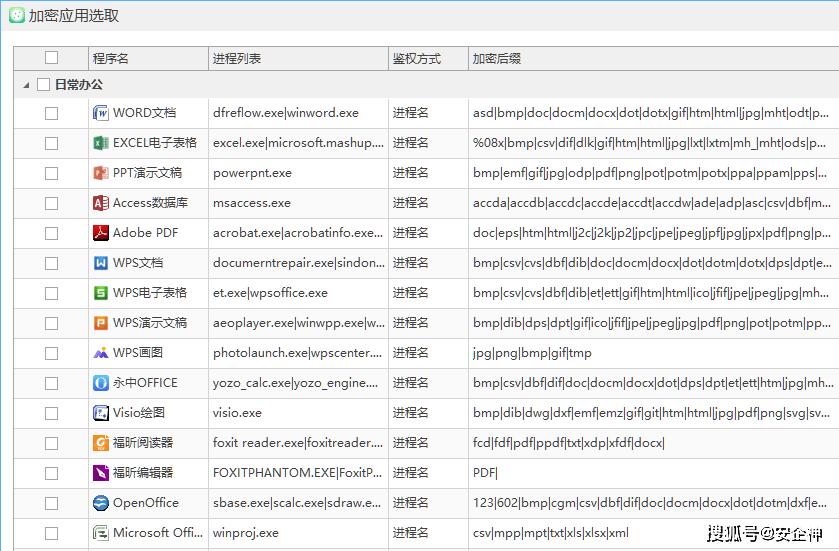This screenshot has height=551, width=839.
Task: Click the Adobe PDF icon
Action: coord(100,233)
